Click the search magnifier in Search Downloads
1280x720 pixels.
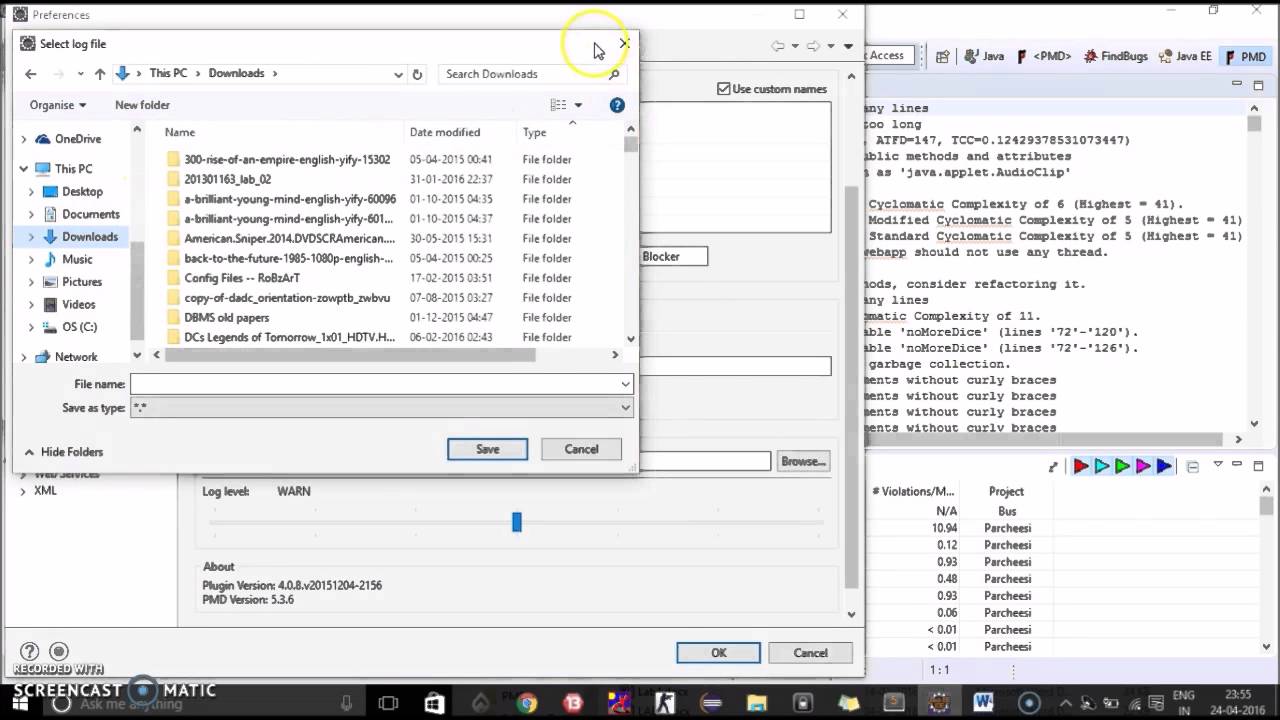[614, 74]
